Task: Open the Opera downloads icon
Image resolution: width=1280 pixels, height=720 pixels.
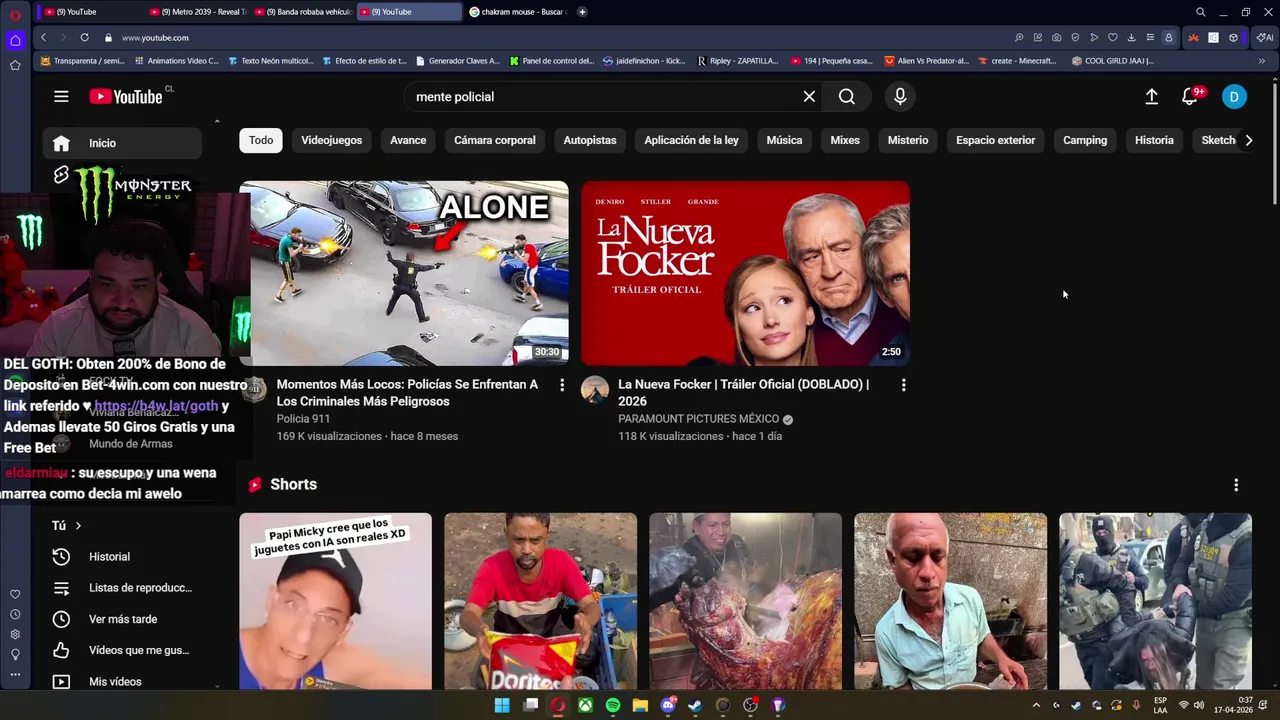Action: click(x=1131, y=38)
